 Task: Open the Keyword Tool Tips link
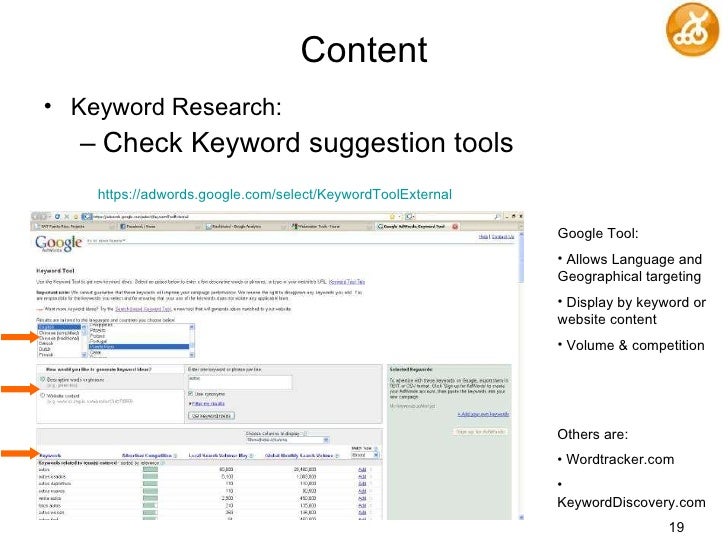tap(347, 282)
